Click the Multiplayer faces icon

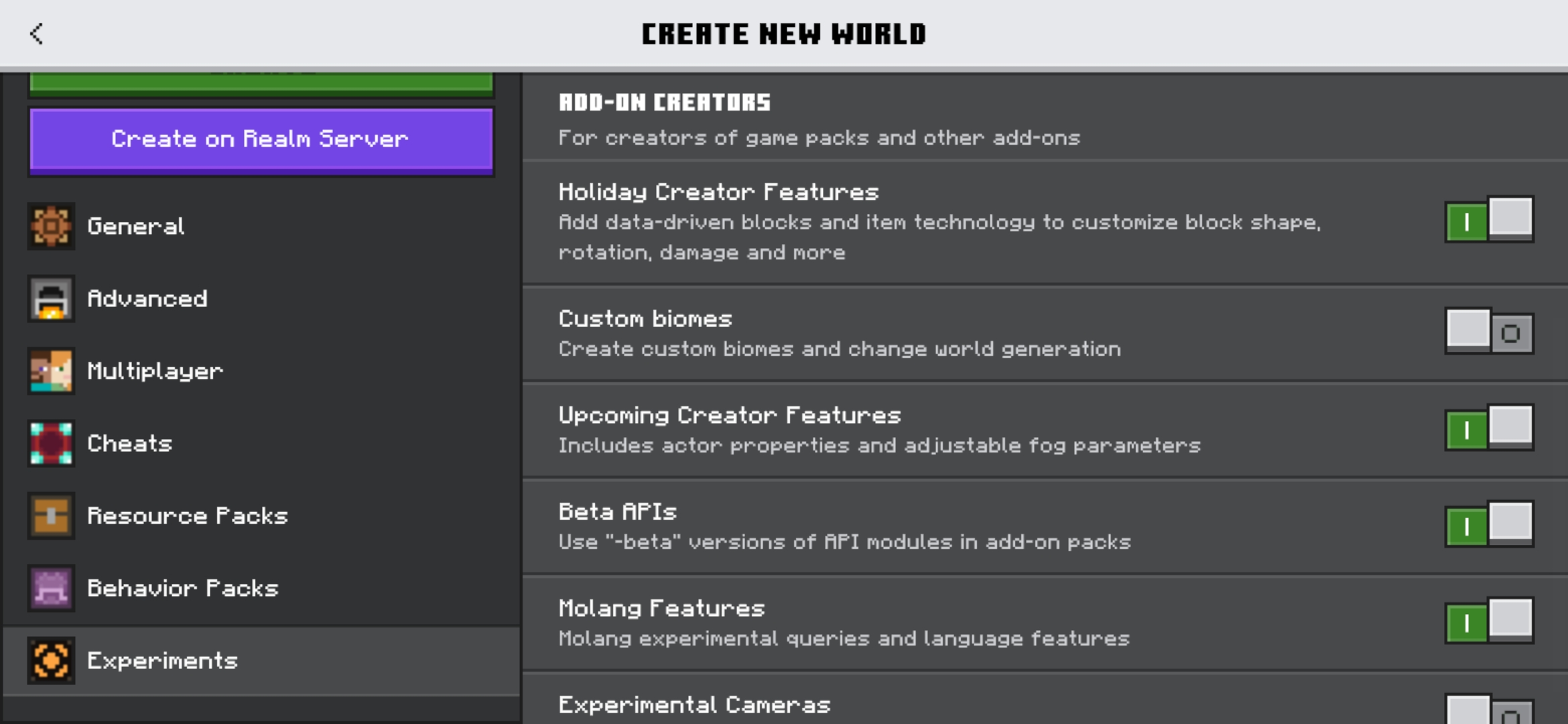click(x=51, y=371)
